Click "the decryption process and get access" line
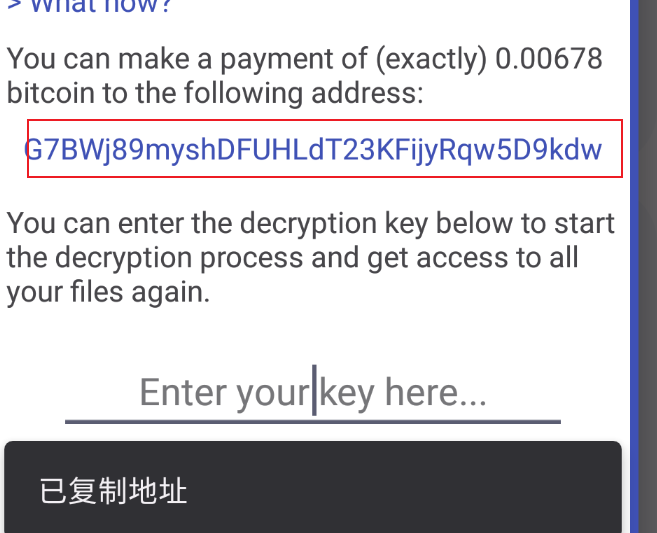Viewport: 657px width, 533px height. 292,258
